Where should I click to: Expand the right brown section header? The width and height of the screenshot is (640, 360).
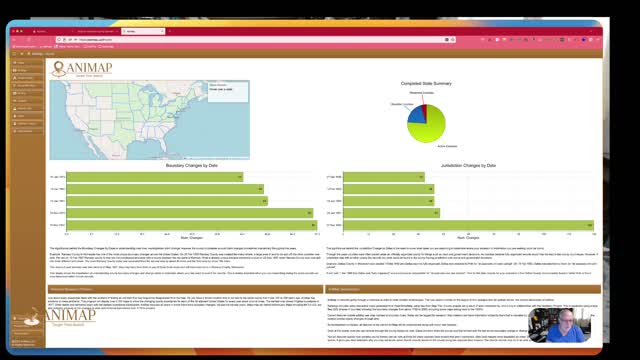pyautogui.click(x=463, y=289)
